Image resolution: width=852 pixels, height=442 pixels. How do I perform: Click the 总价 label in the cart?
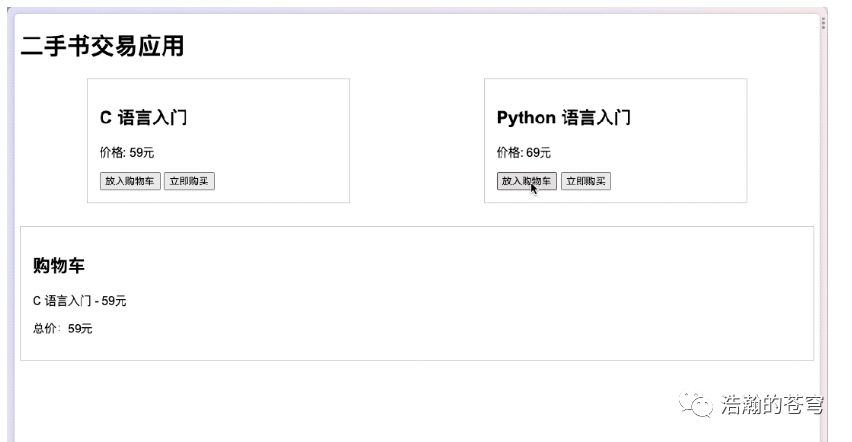click(x=46, y=329)
